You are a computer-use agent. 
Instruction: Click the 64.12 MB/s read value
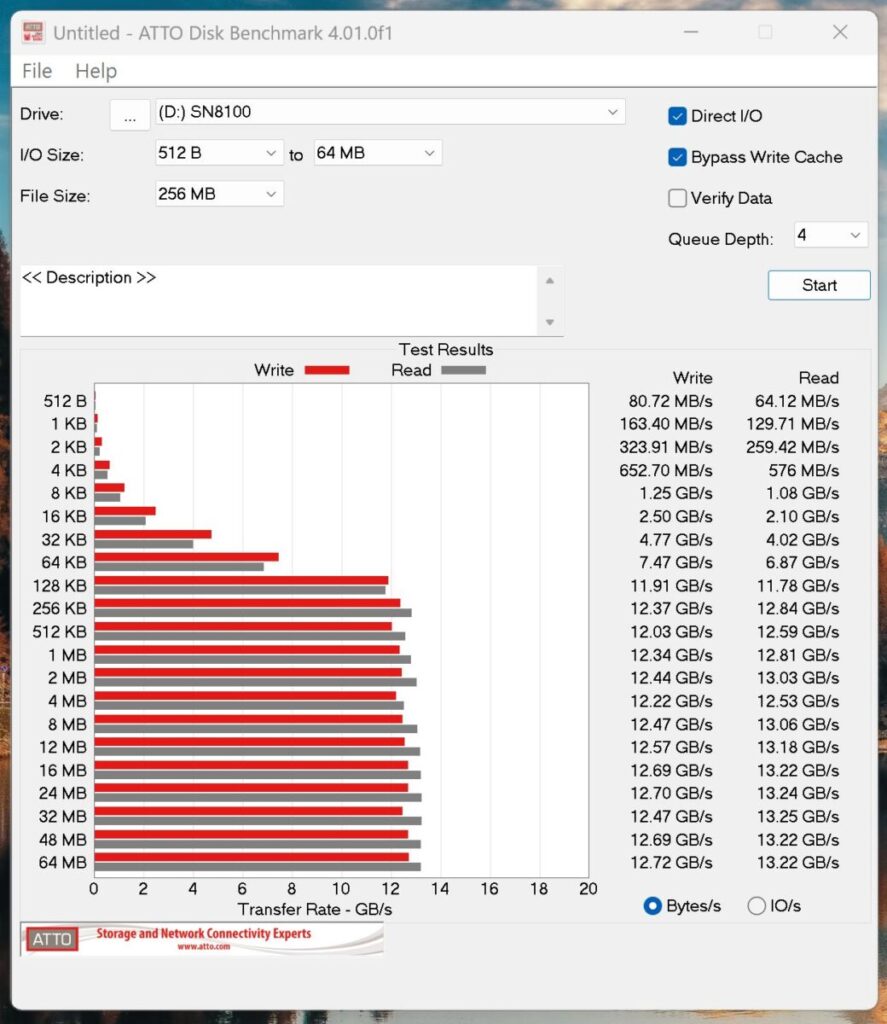click(x=797, y=401)
